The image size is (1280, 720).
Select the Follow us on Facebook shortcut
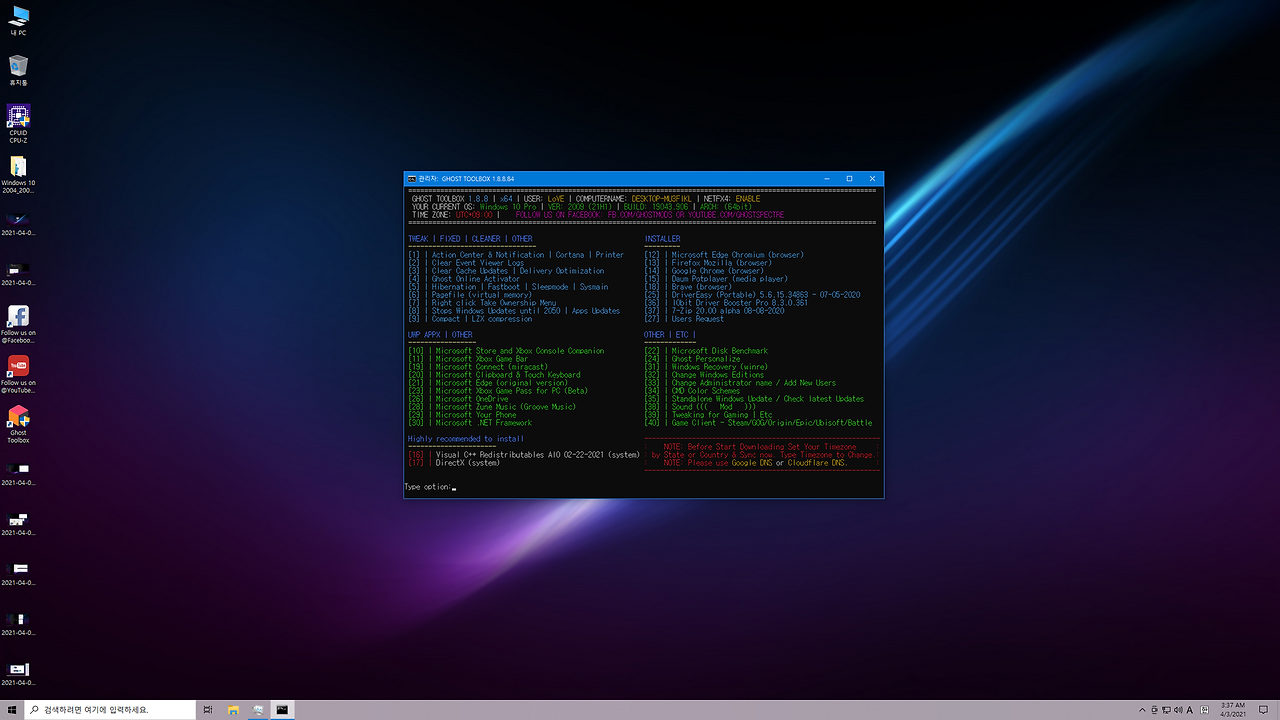coord(18,324)
